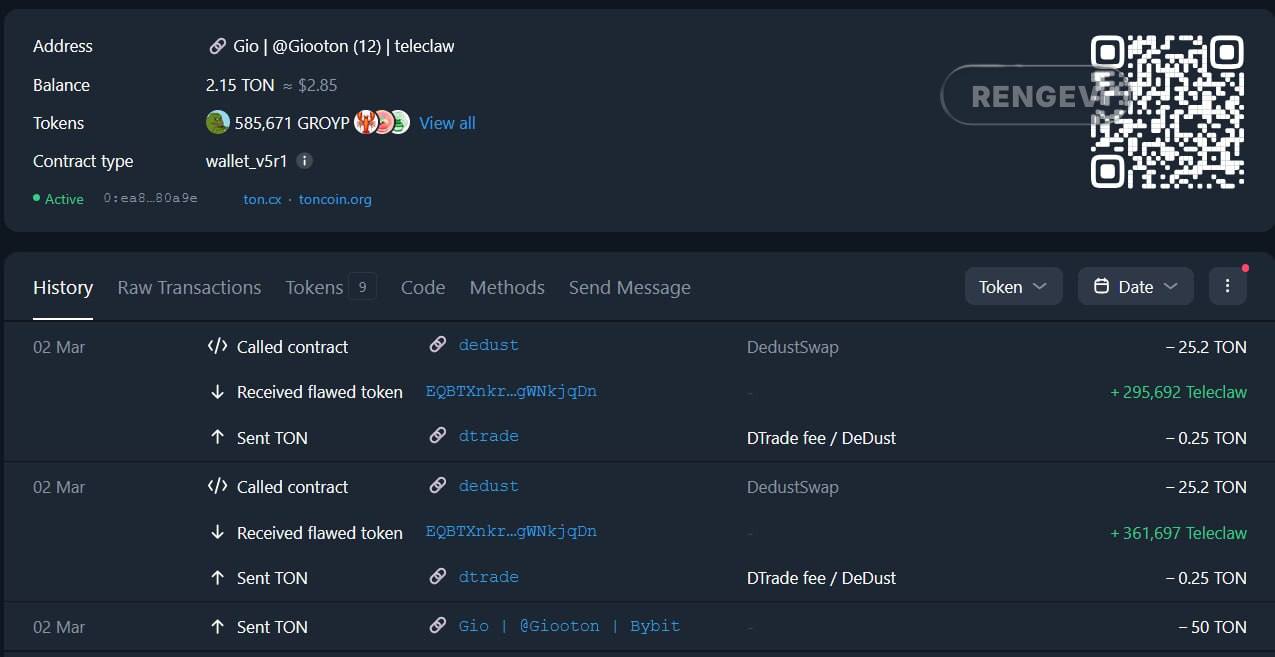Open the three-dot more options menu
Viewport: 1275px width, 657px height.
click(1227, 287)
